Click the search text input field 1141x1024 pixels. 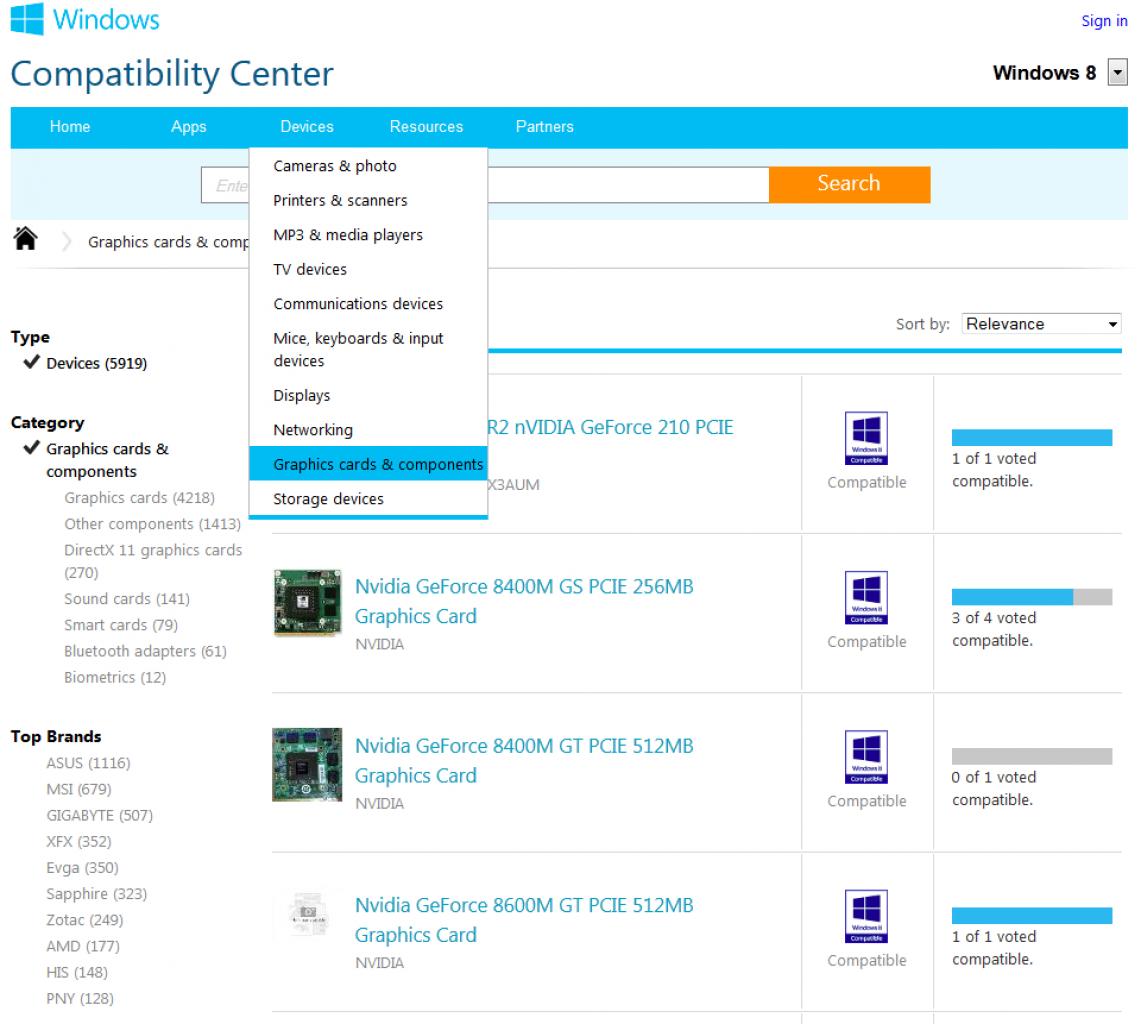485,185
